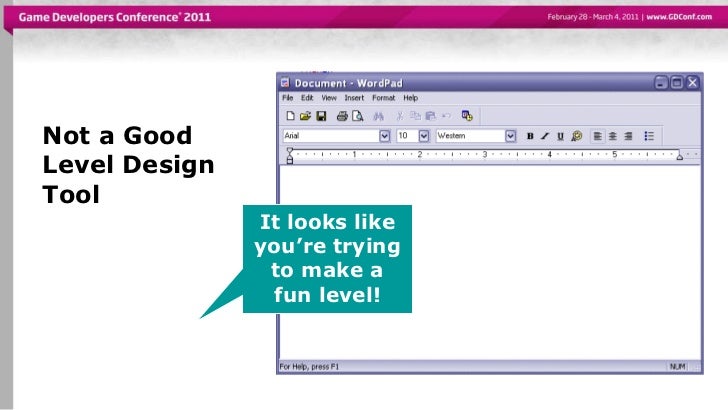Screen dimensions: 728x410
Task: Close the WordPad window
Action: coord(692,83)
